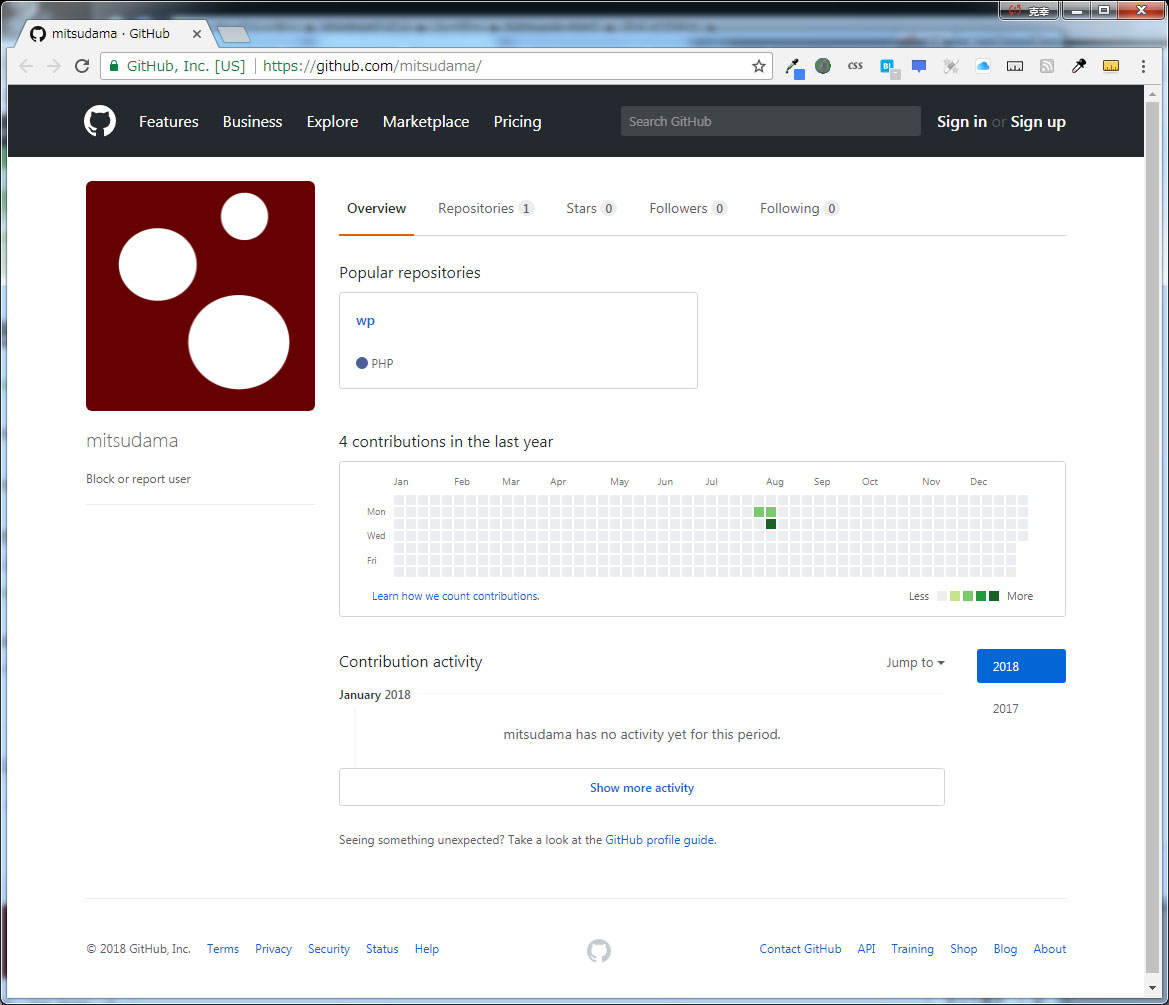
Task: Click the browser forward arrow
Action: click(x=54, y=66)
